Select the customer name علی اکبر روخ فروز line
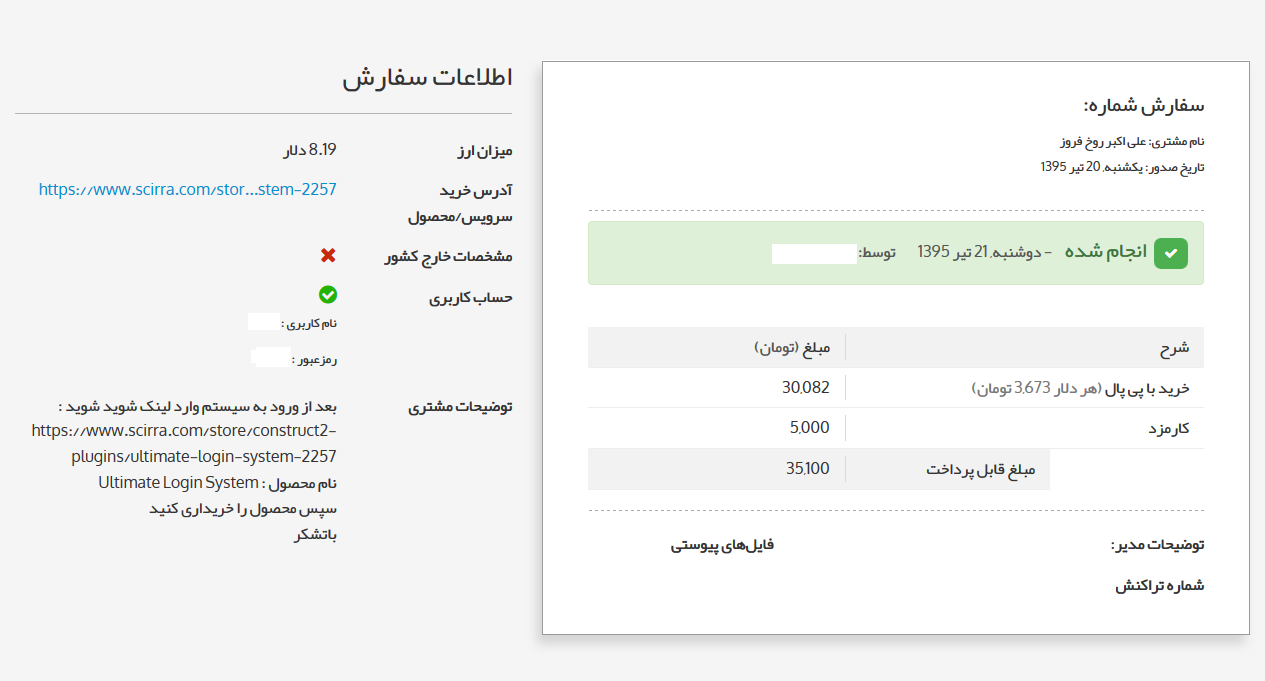 point(1132,142)
